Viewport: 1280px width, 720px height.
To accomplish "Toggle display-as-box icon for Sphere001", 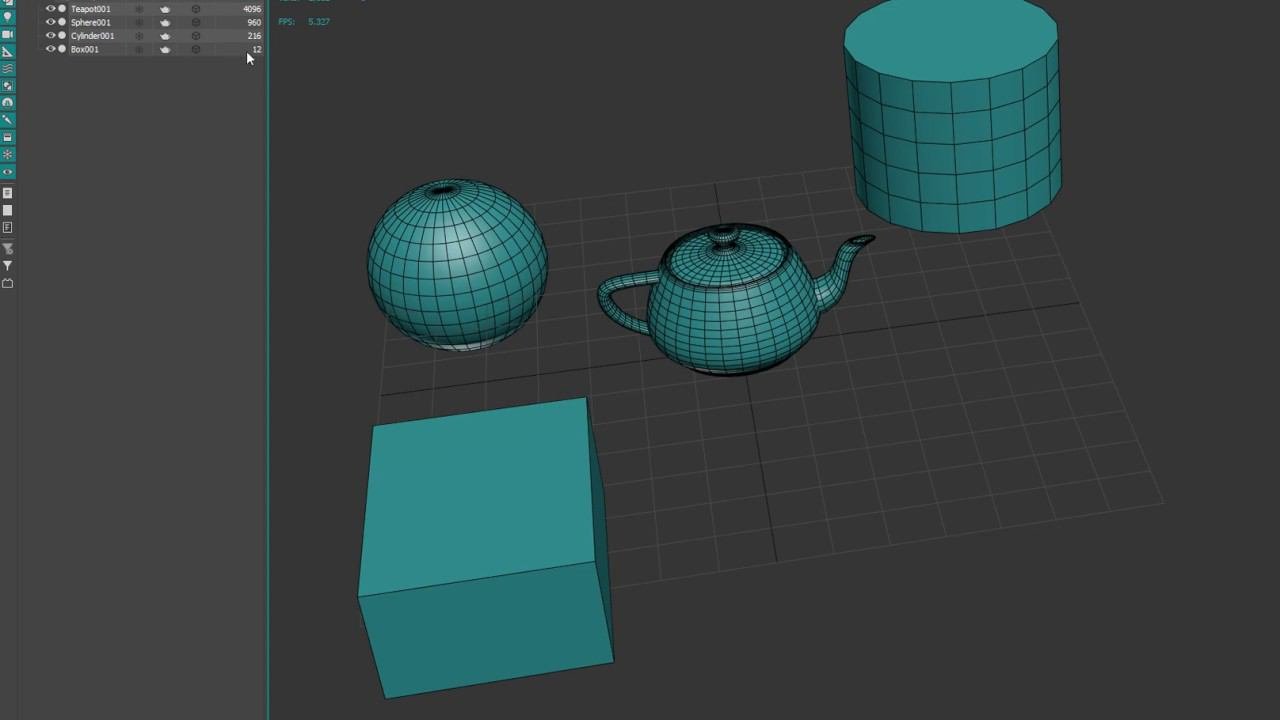I will [x=196, y=22].
